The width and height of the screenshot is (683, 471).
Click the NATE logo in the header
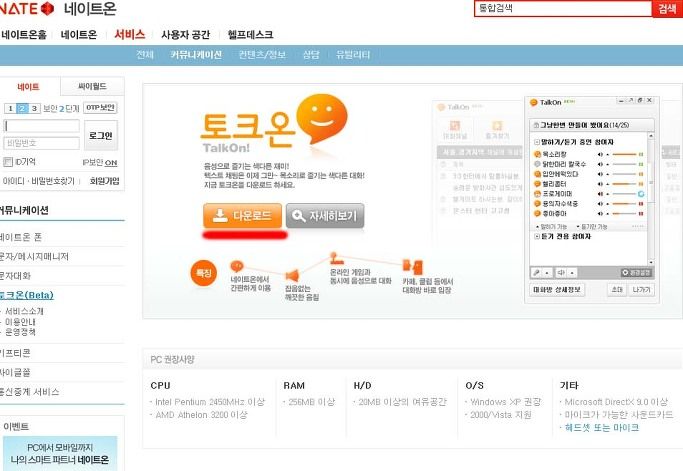[x=27, y=8]
